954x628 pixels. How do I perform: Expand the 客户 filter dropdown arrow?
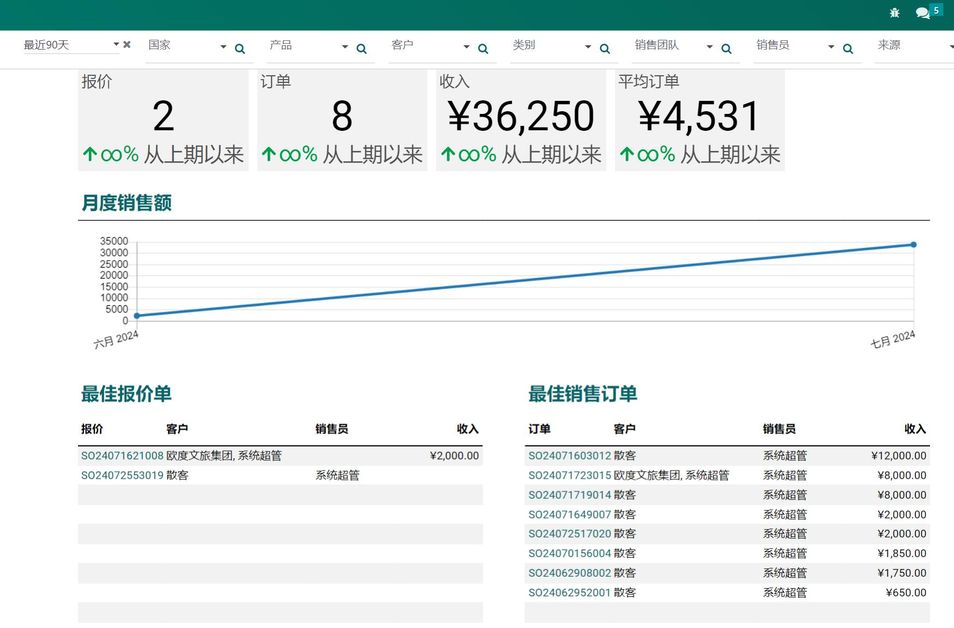[466, 46]
